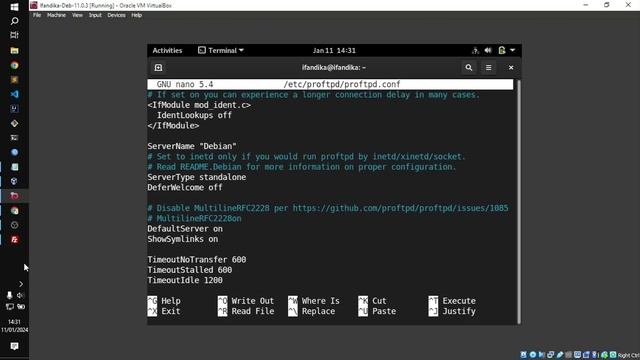The width and height of the screenshot is (640, 360).
Task: Open the VirtualBox Help menu
Action: (x=136, y=15)
